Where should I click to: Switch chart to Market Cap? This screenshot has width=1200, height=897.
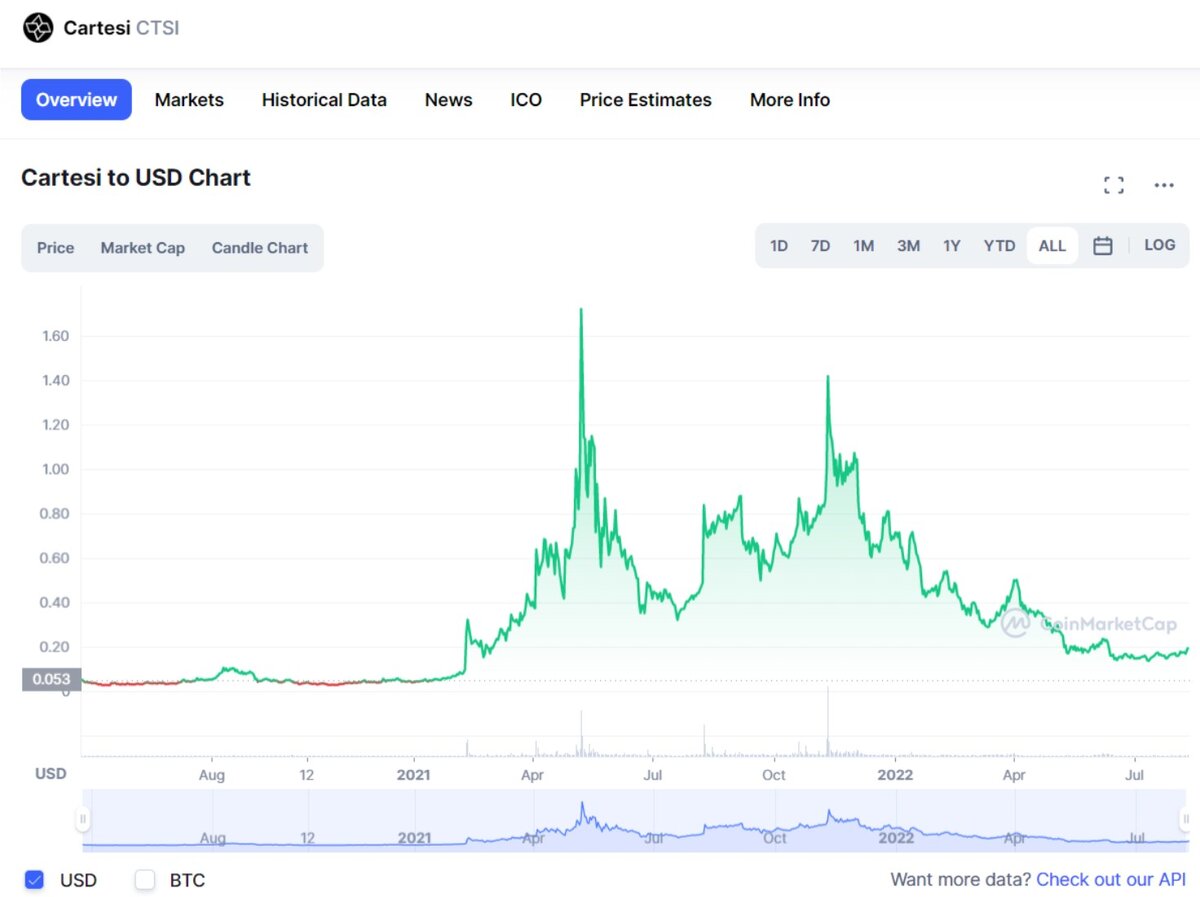(x=143, y=248)
